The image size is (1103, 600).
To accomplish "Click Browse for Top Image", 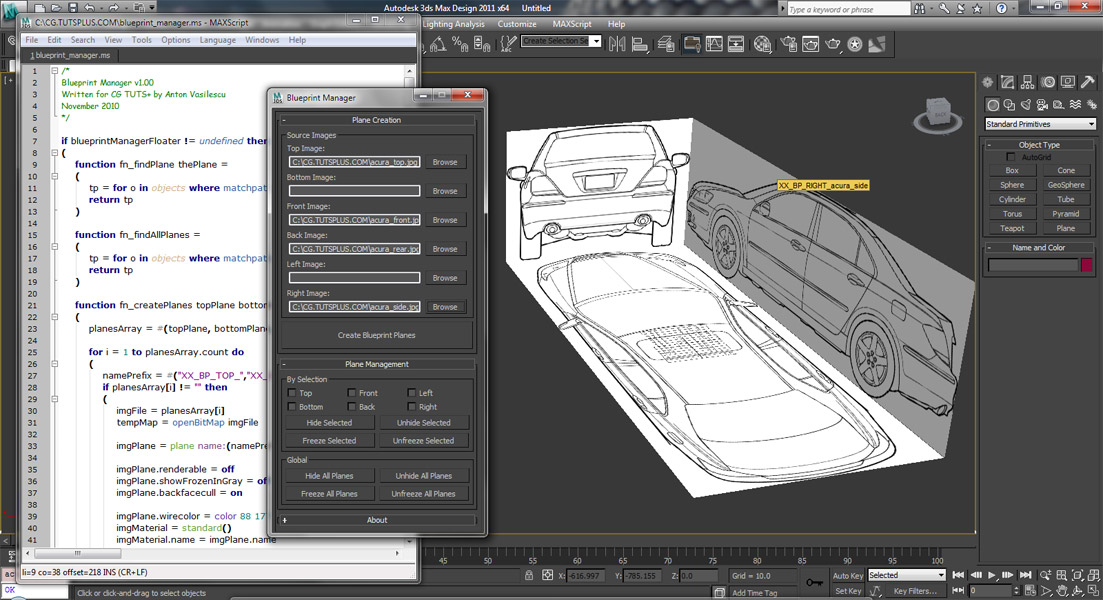I will coord(445,162).
